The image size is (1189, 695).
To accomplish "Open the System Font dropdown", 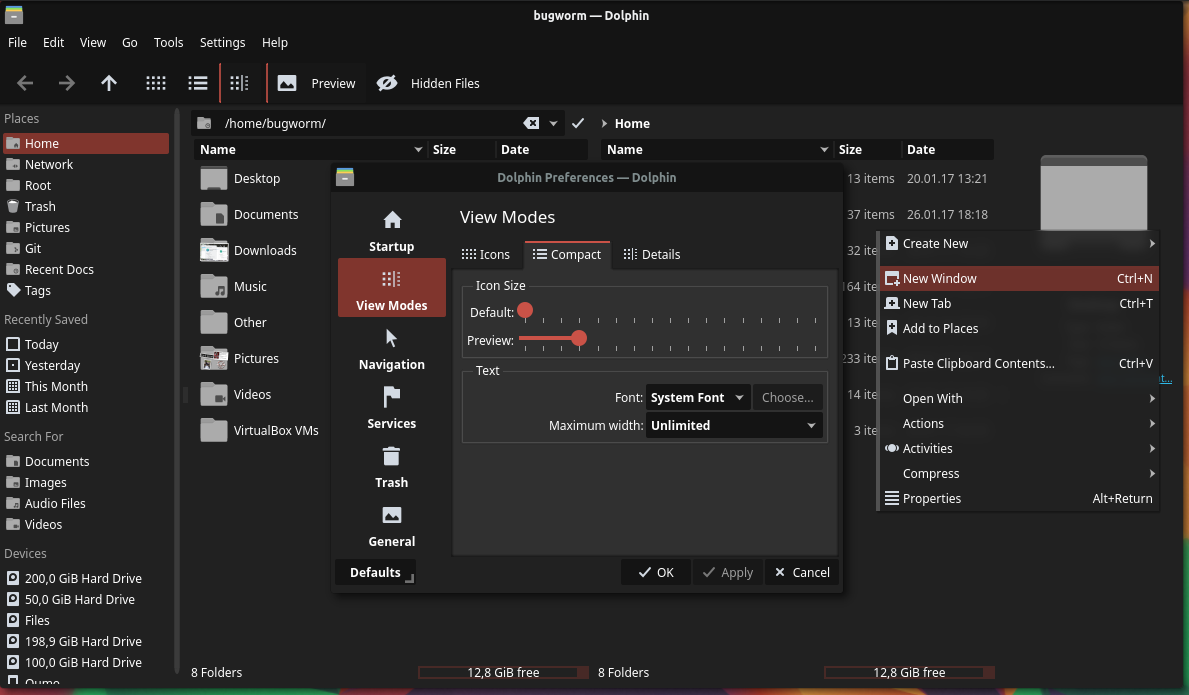I will [698, 398].
